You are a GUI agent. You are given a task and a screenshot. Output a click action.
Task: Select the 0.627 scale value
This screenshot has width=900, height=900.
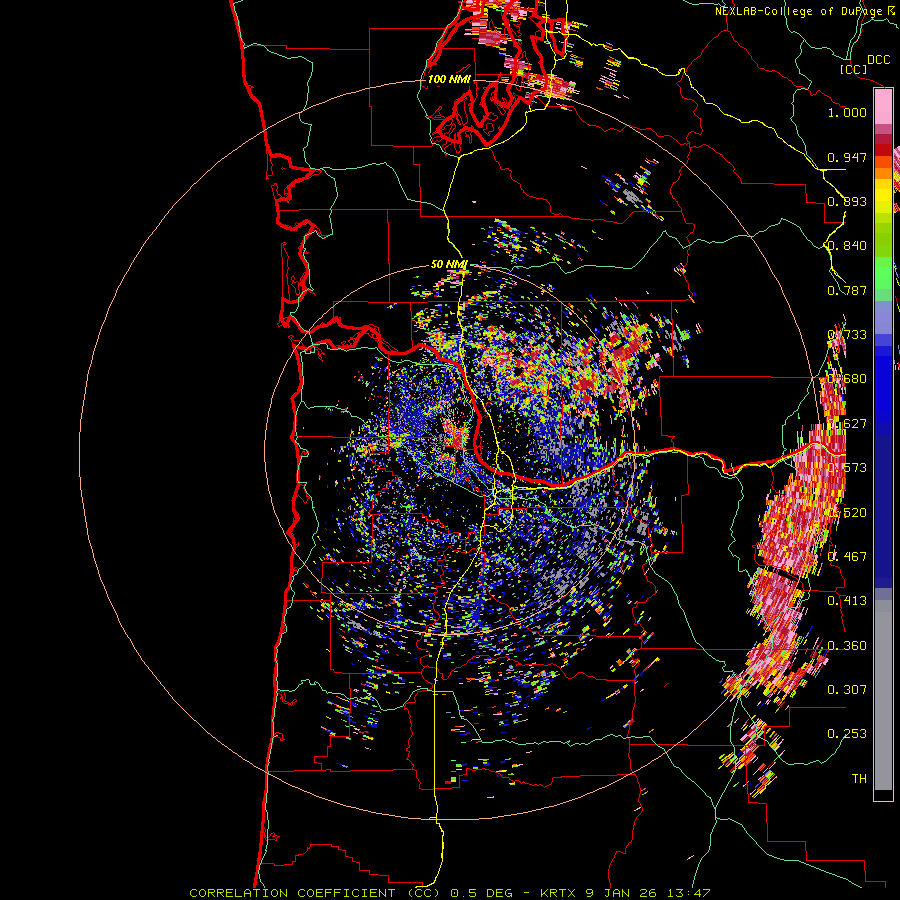coord(847,424)
